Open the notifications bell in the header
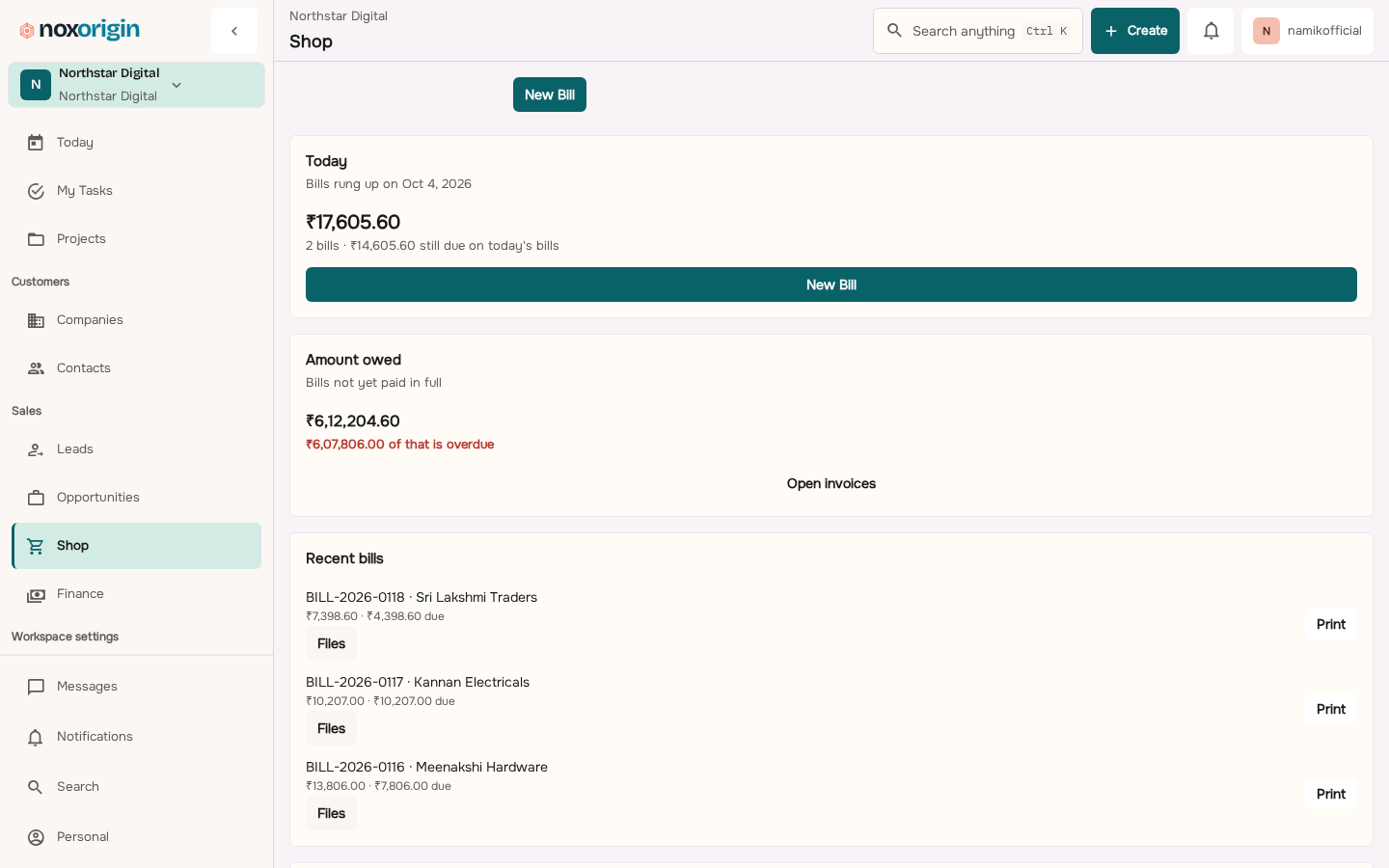1389x868 pixels. pos(1211,31)
